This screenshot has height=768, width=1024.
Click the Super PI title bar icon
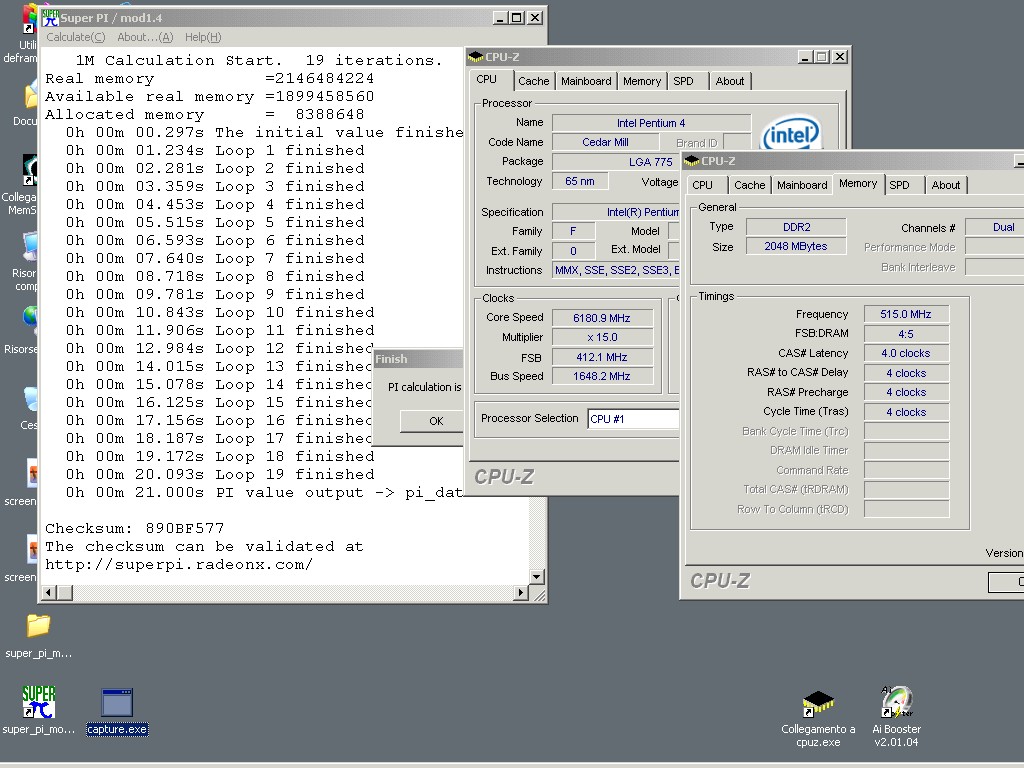(x=50, y=18)
